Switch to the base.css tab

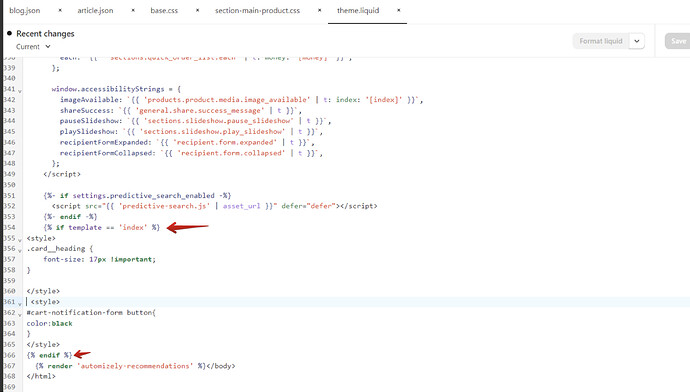[x=164, y=11]
